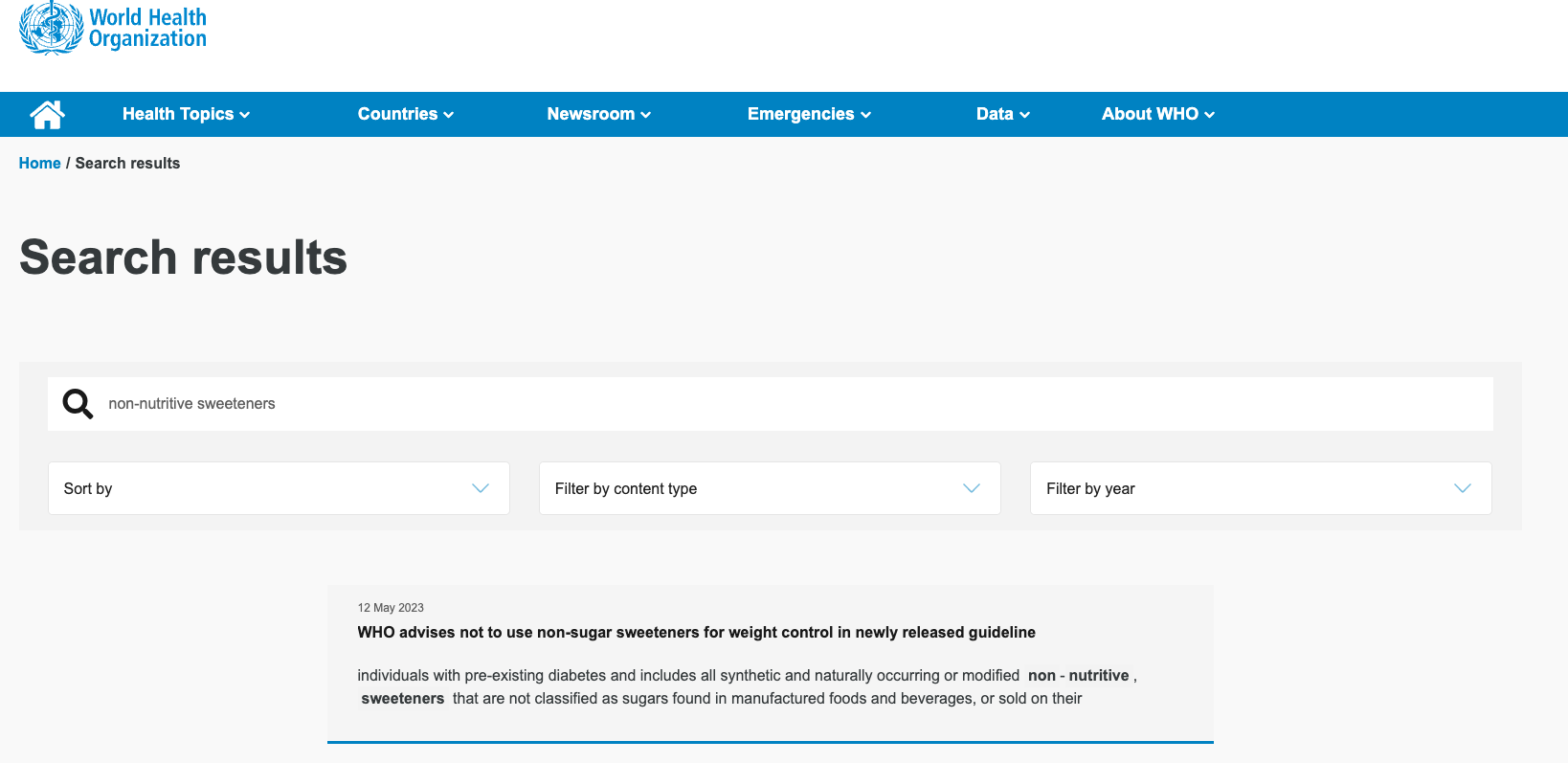
Task: Click the Home breadcrumb link
Action: (39, 164)
